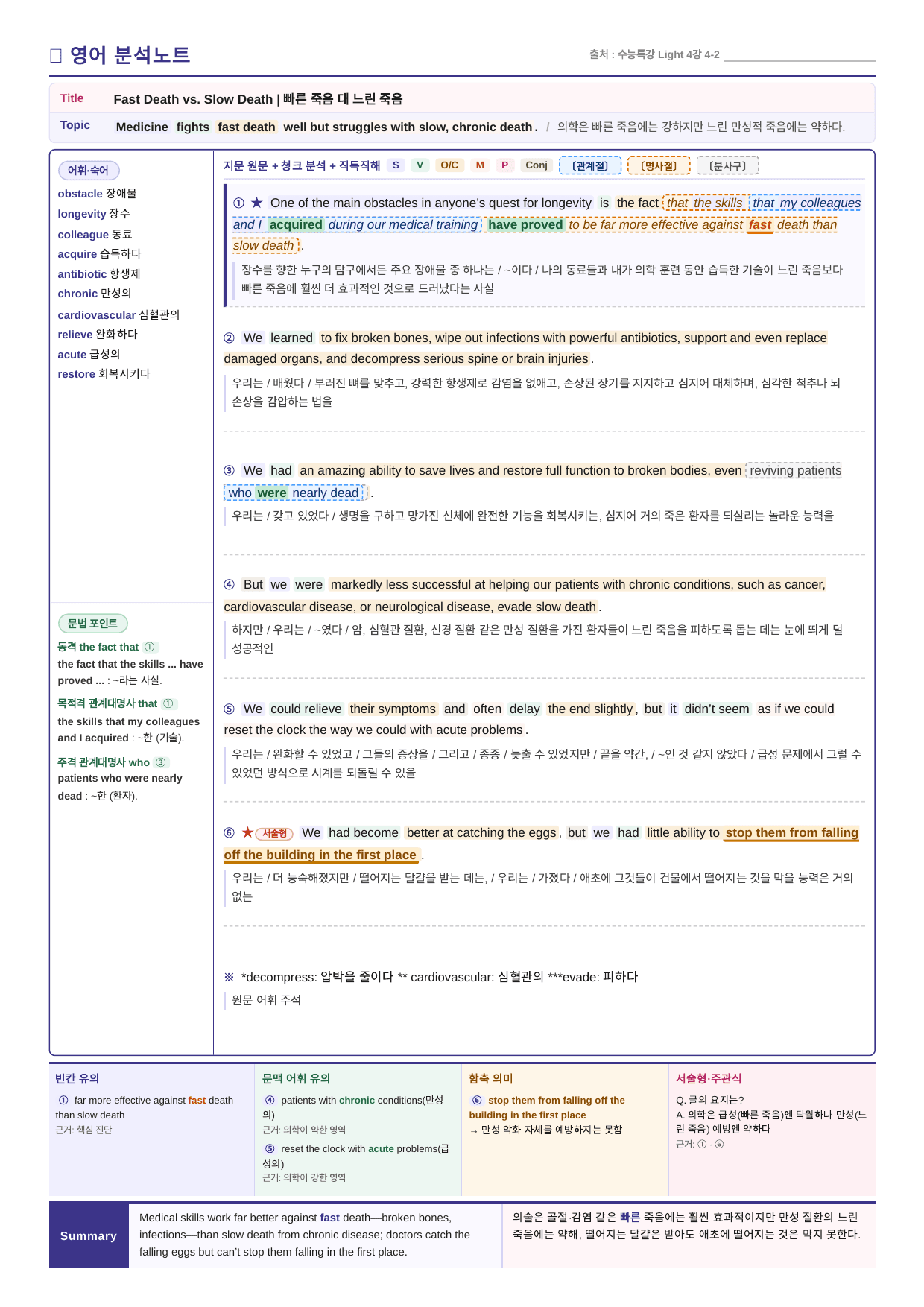Click vocabulary entry 'acquire 습득하다'

pos(99,254)
